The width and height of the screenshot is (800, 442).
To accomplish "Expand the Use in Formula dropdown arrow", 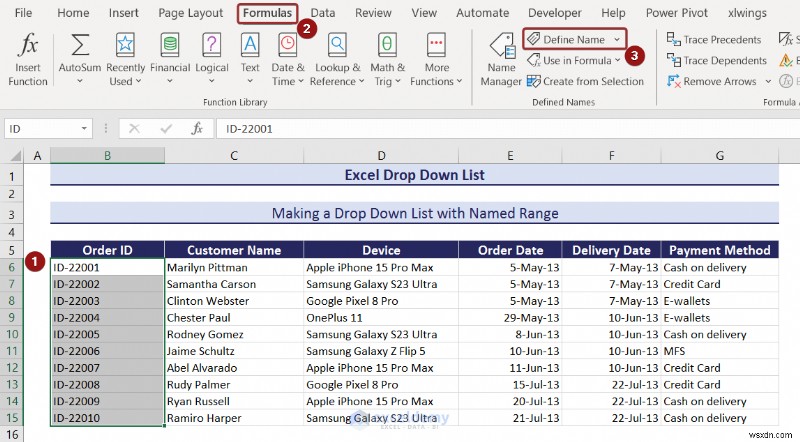I will tap(617, 60).
